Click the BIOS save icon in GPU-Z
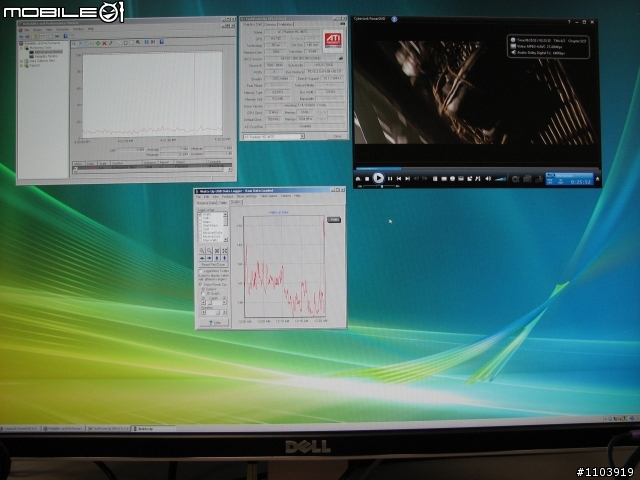The image size is (640, 480). (341, 58)
